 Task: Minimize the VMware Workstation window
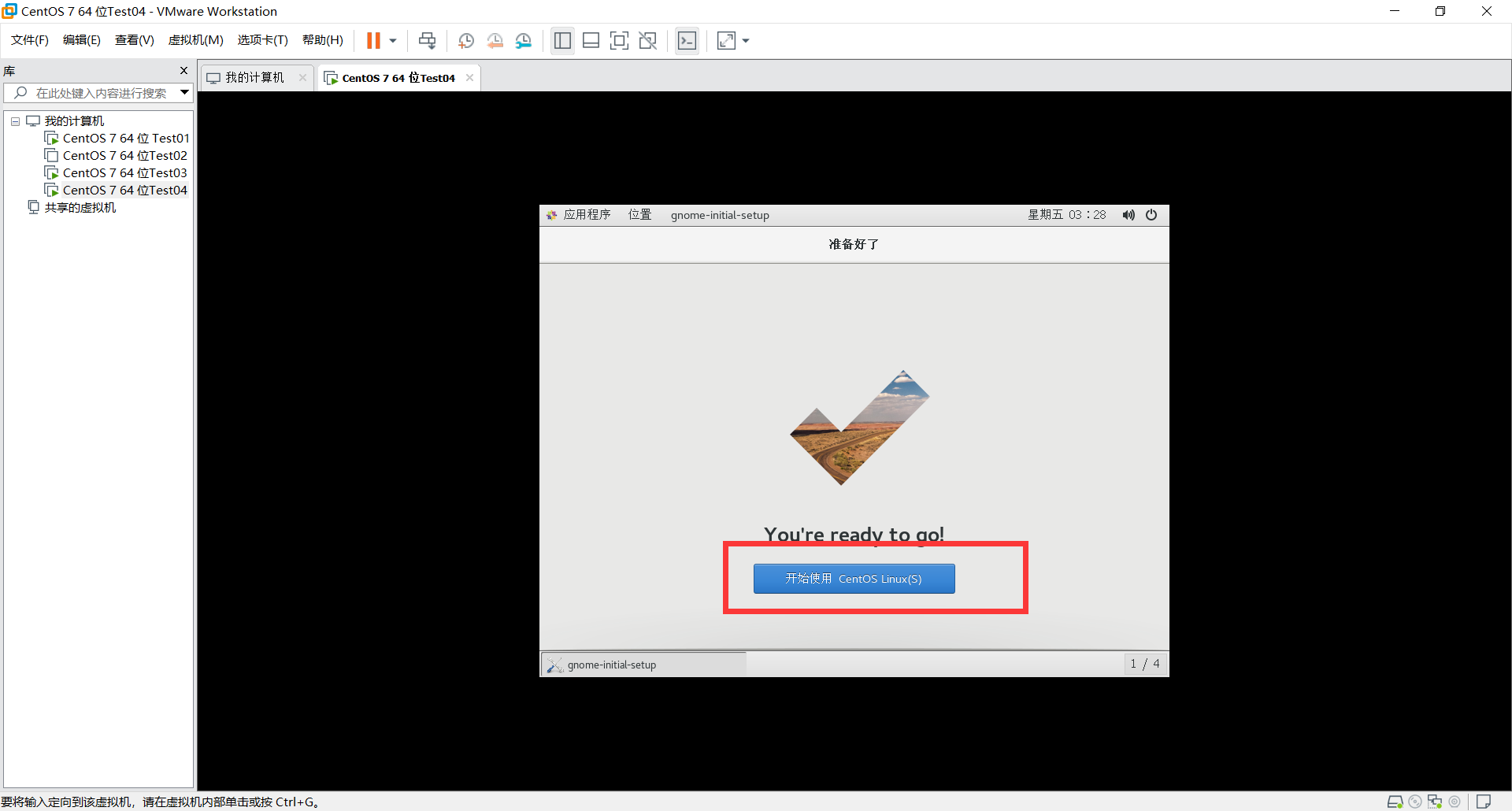coord(1395,11)
